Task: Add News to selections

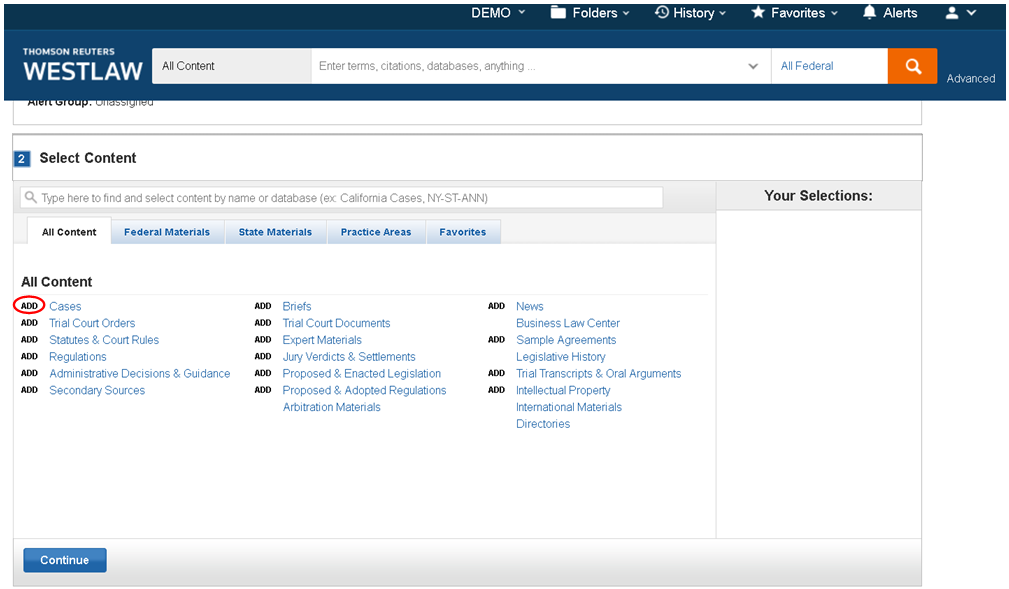Action: [x=496, y=306]
